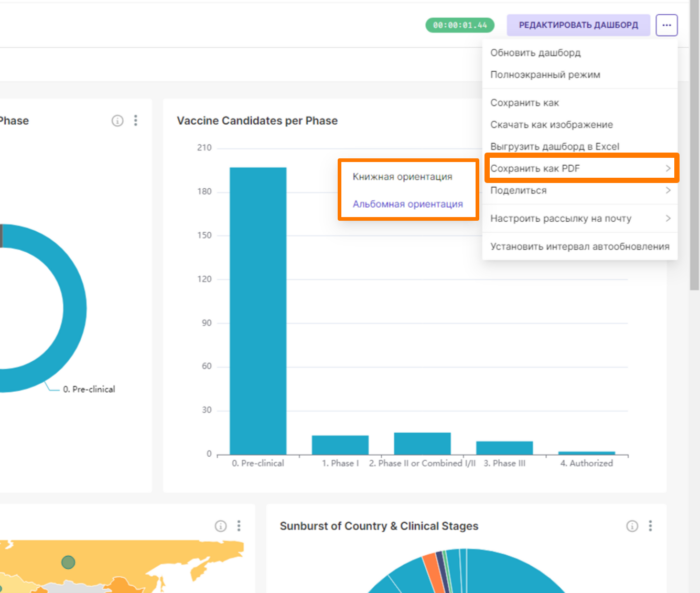Open kebab menu of left Phase chart

click(x=136, y=120)
